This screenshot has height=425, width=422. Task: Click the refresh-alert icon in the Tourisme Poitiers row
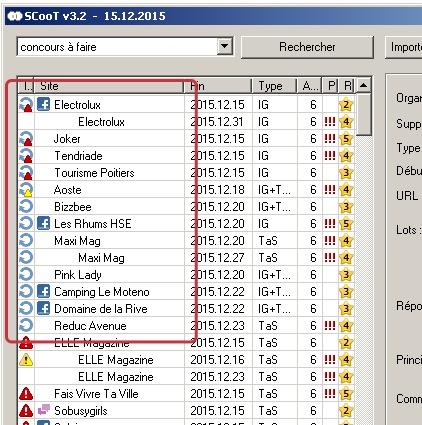pyautogui.click(x=26, y=173)
